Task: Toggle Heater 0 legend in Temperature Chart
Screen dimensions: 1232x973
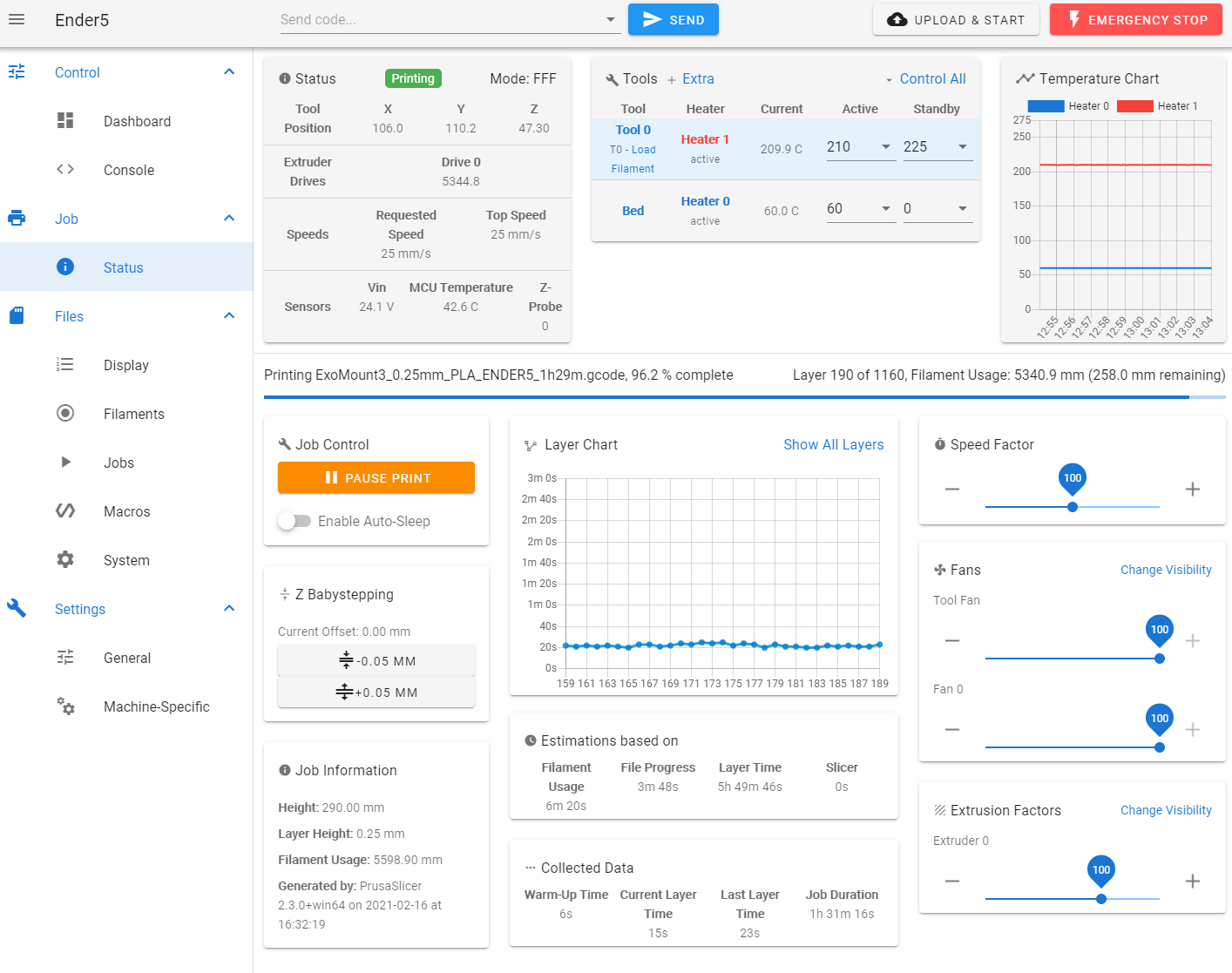Action: [1068, 106]
